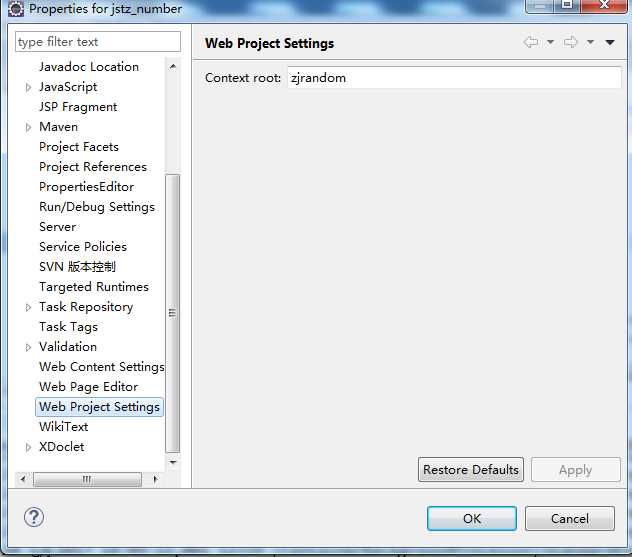Image resolution: width=632 pixels, height=557 pixels.
Task: Click the back navigation arrow icon
Action: 530,42
